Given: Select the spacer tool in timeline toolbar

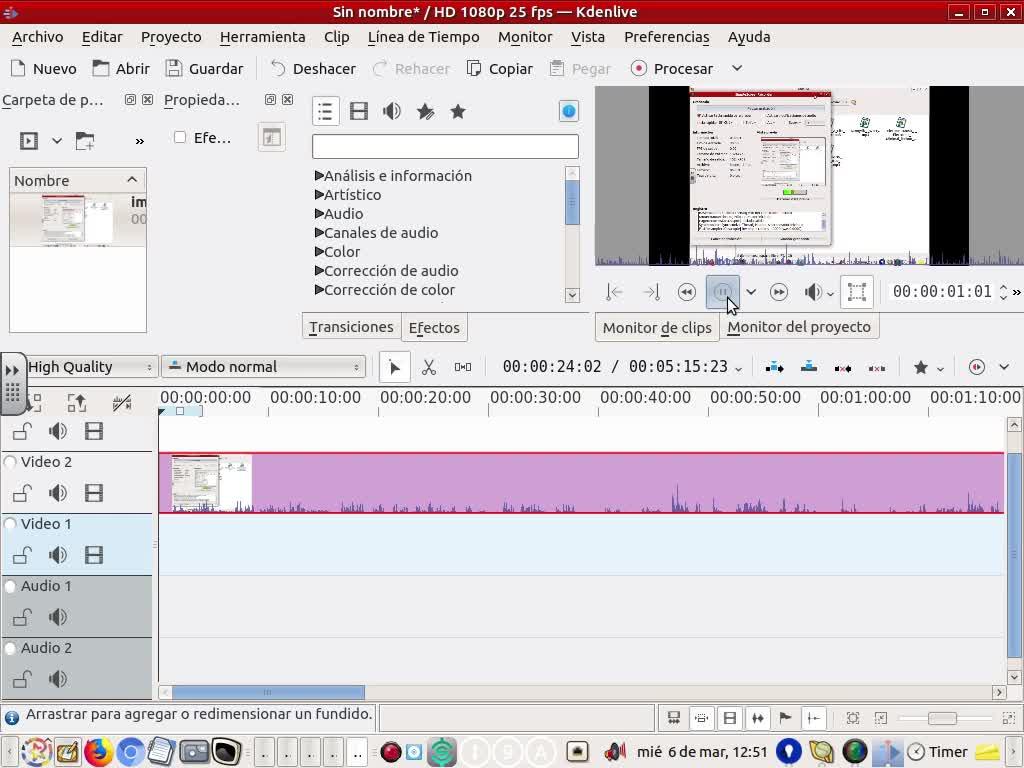Looking at the screenshot, I should pyautogui.click(x=463, y=367).
